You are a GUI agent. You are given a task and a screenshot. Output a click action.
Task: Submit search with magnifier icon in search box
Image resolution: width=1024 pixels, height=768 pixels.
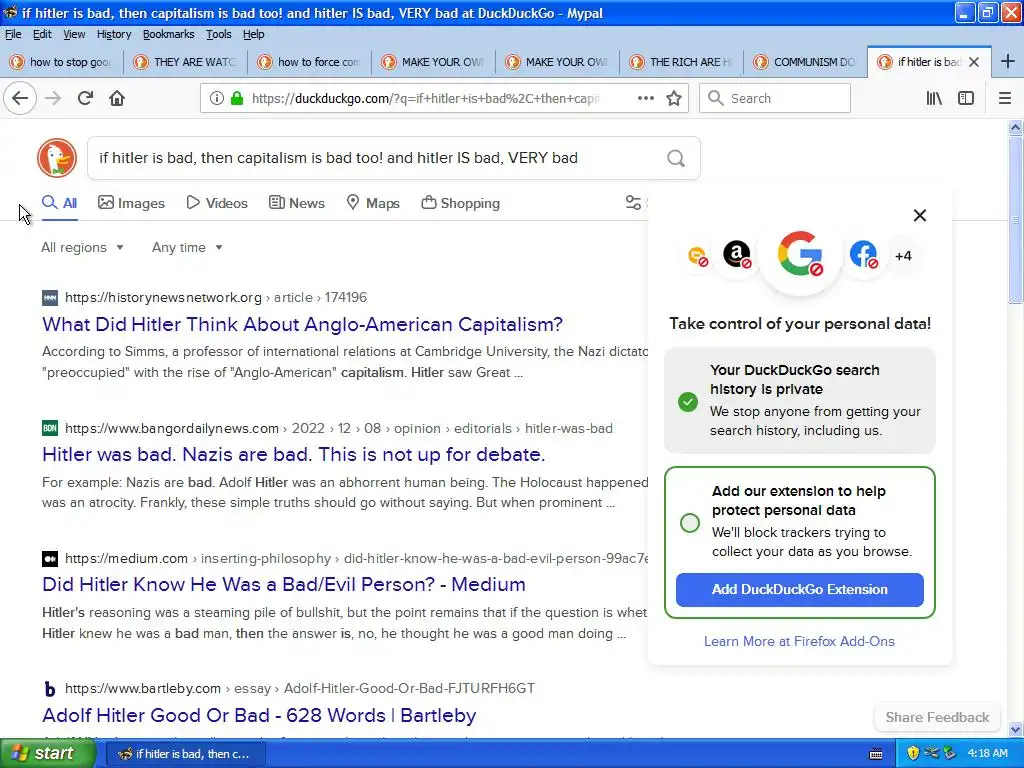(676, 158)
